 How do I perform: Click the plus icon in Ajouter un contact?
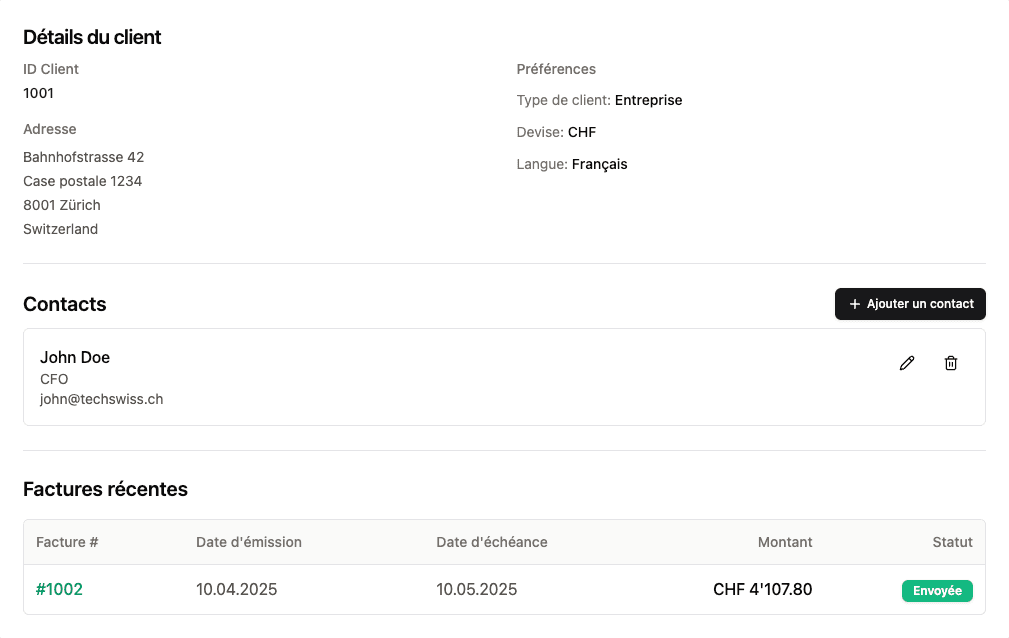click(x=854, y=304)
